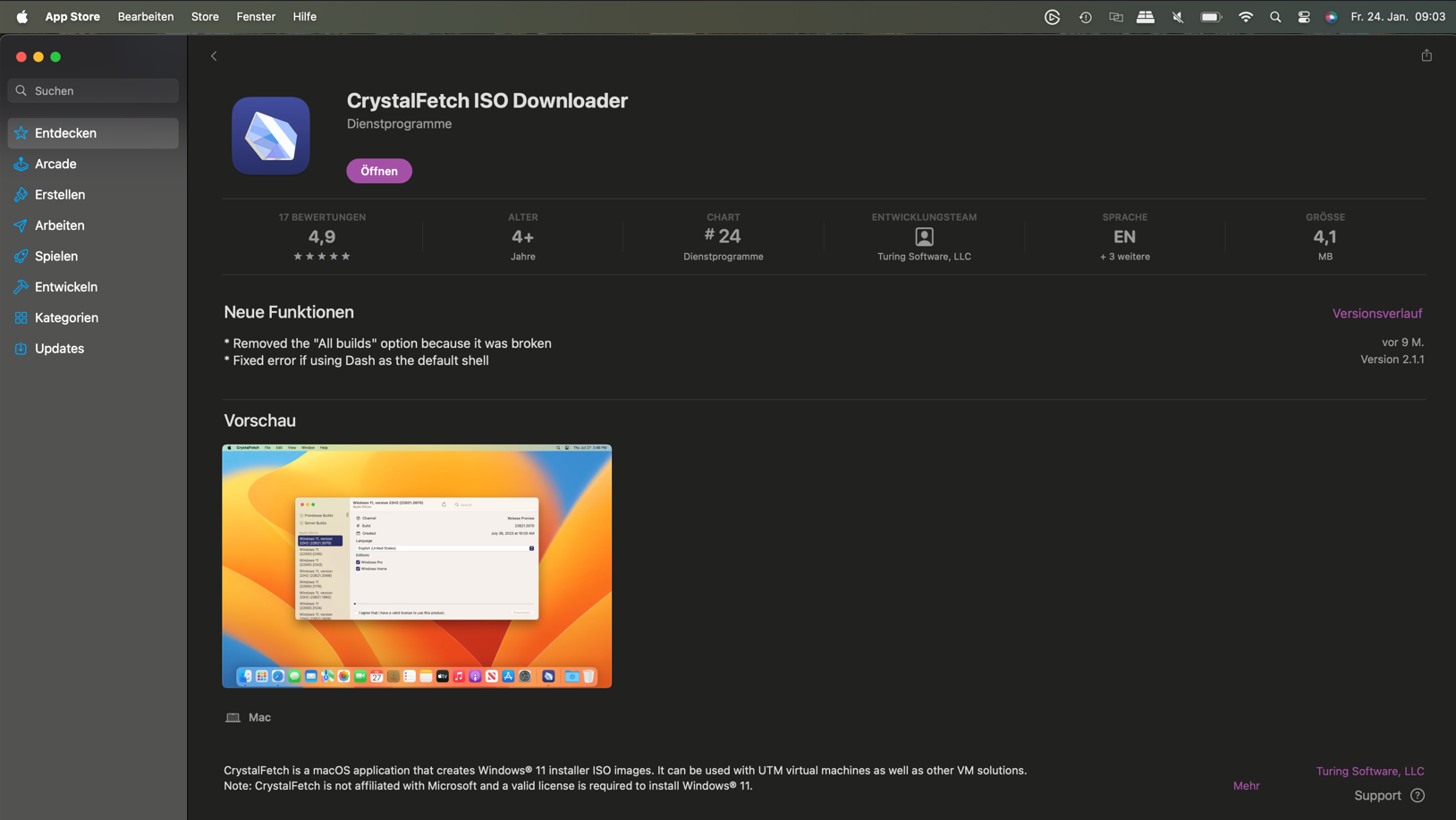Open the Store menu

205,16
